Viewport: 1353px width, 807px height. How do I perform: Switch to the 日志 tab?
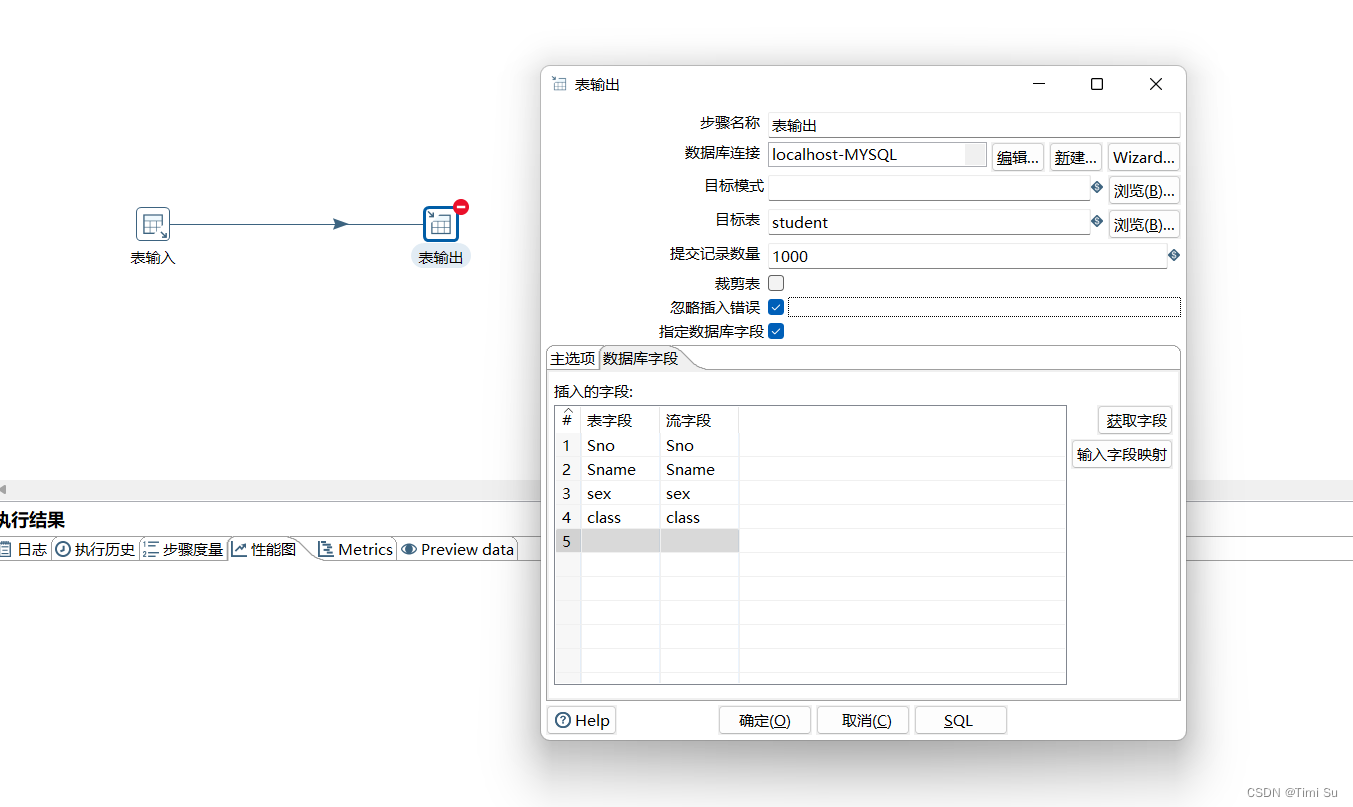click(25, 549)
